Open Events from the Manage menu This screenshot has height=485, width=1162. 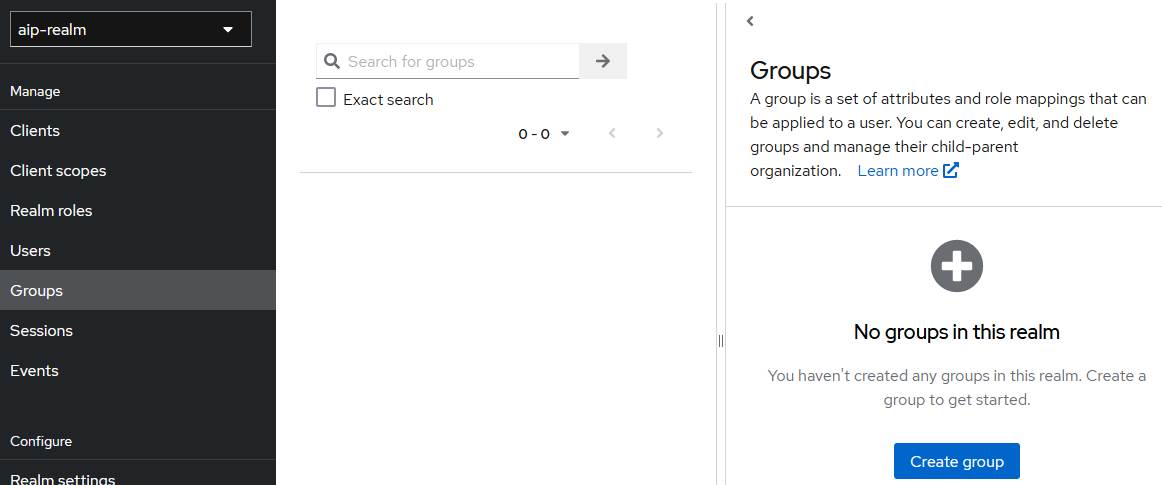(x=34, y=371)
